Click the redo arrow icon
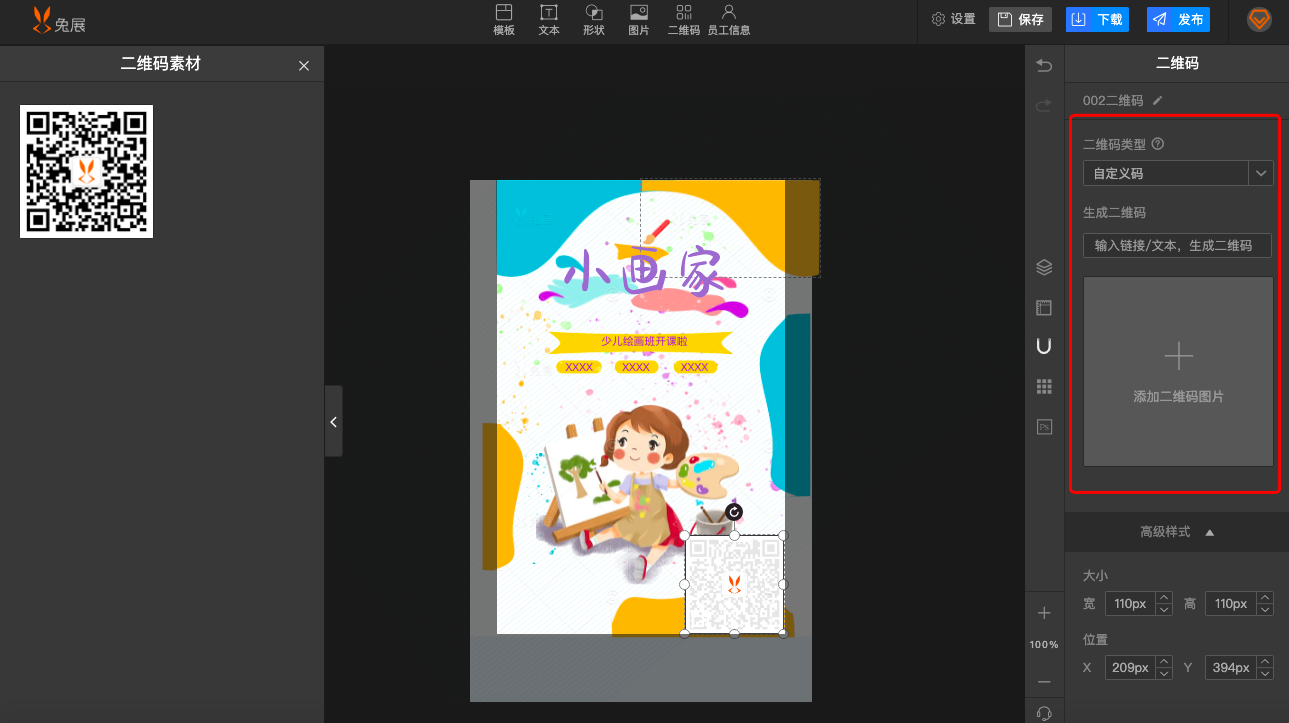 click(x=1044, y=105)
